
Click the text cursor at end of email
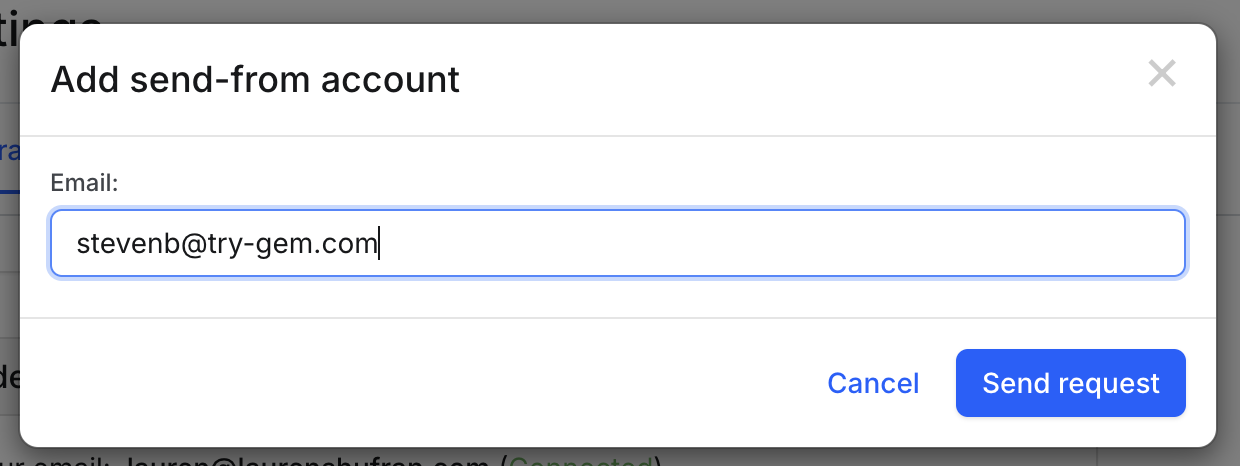pyautogui.click(x=379, y=243)
